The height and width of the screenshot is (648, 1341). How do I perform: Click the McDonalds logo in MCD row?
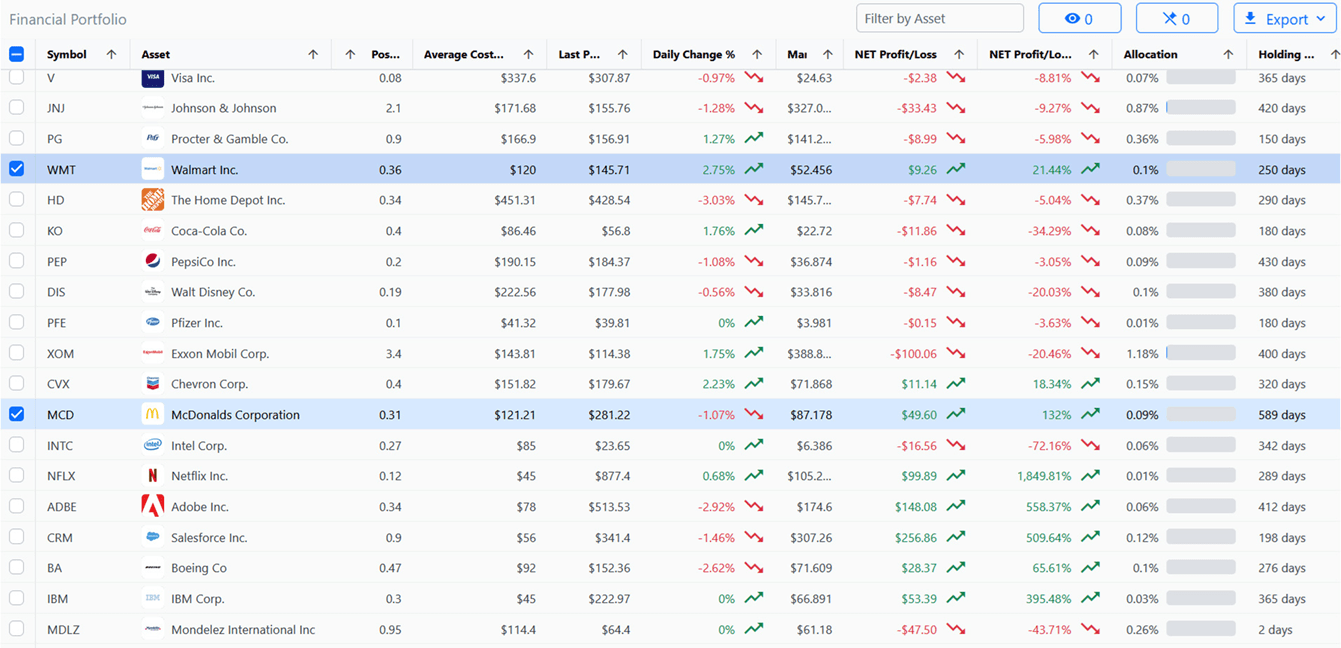pyautogui.click(x=152, y=415)
